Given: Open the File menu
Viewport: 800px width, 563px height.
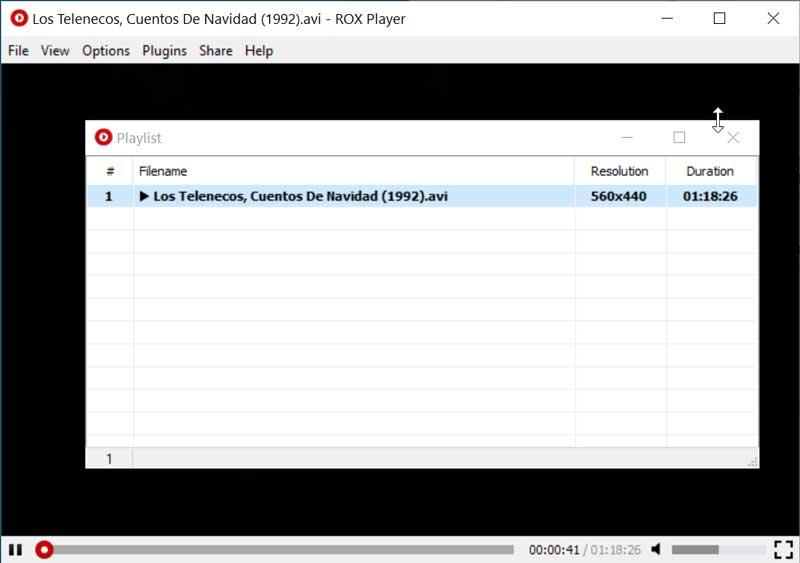Looking at the screenshot, I should click(18, 51).
